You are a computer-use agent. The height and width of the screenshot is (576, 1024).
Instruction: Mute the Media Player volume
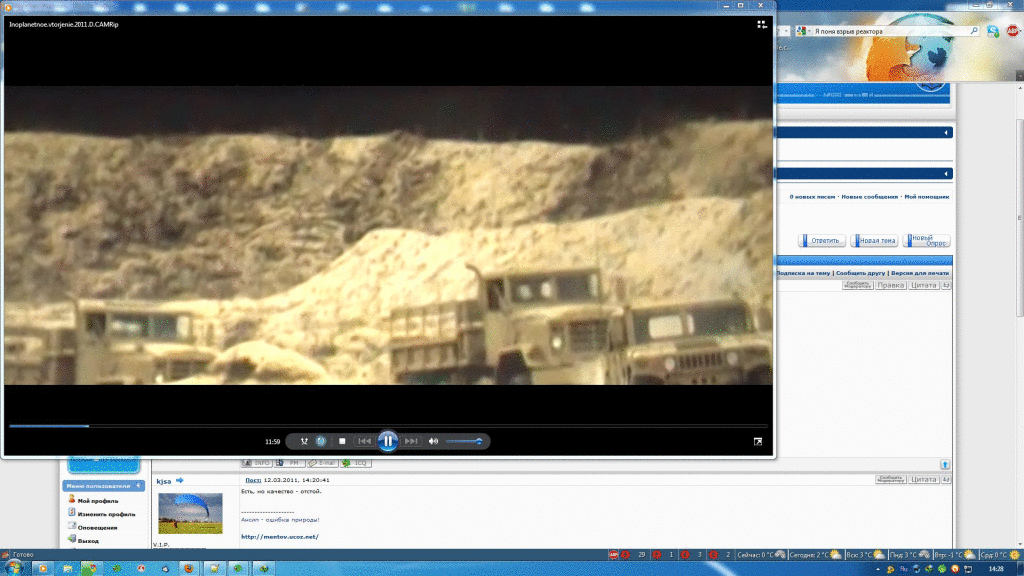[x=433, y=441]
